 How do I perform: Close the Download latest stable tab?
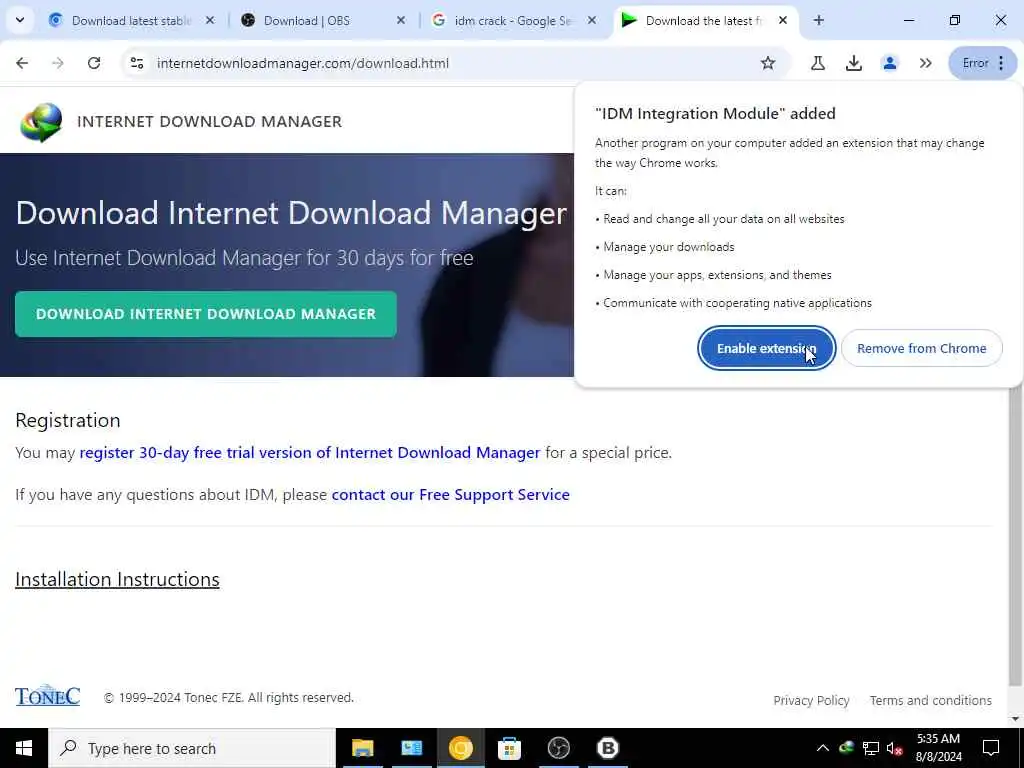(210, 20)
